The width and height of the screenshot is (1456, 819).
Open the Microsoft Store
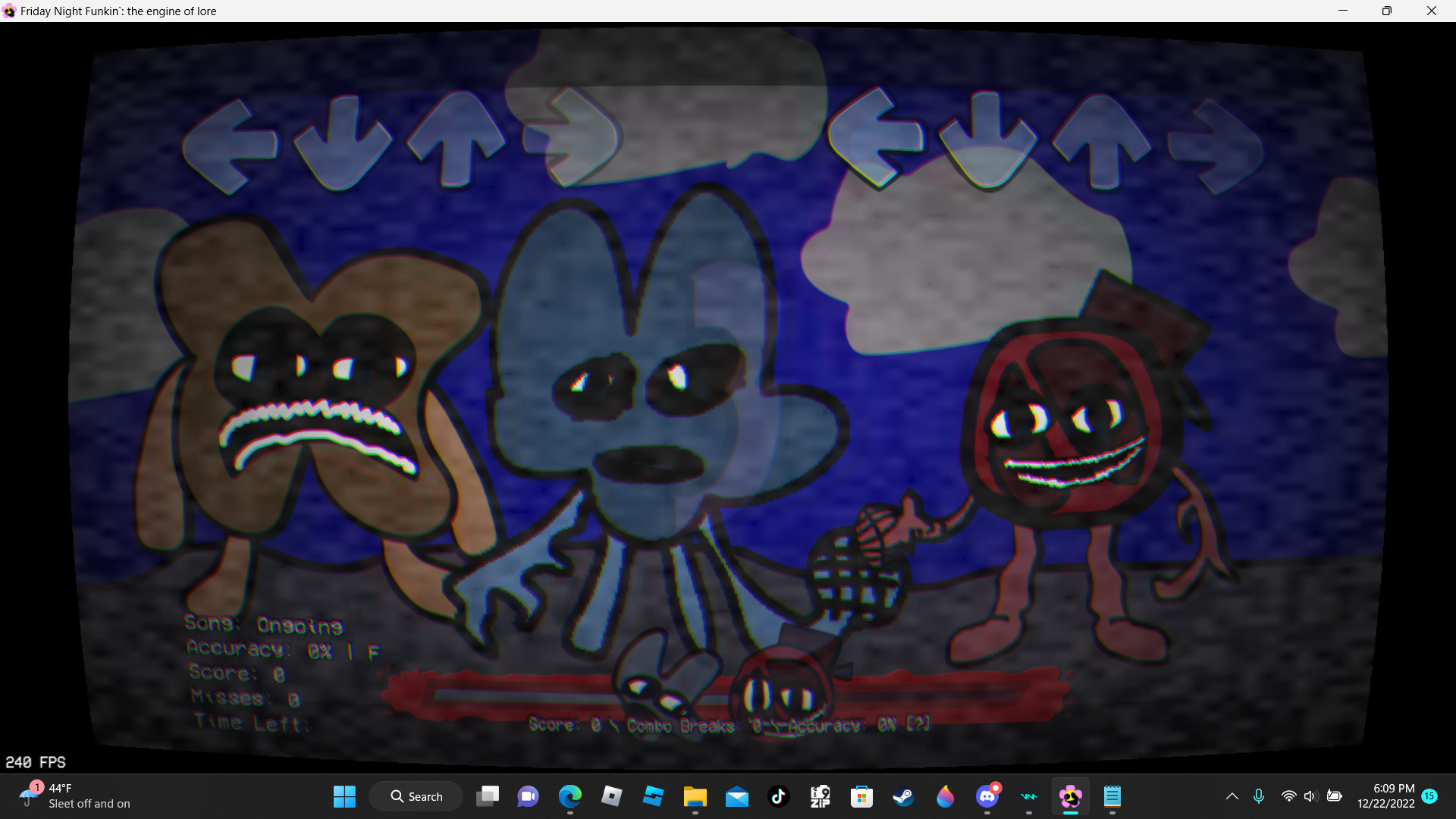pos(861,796)
